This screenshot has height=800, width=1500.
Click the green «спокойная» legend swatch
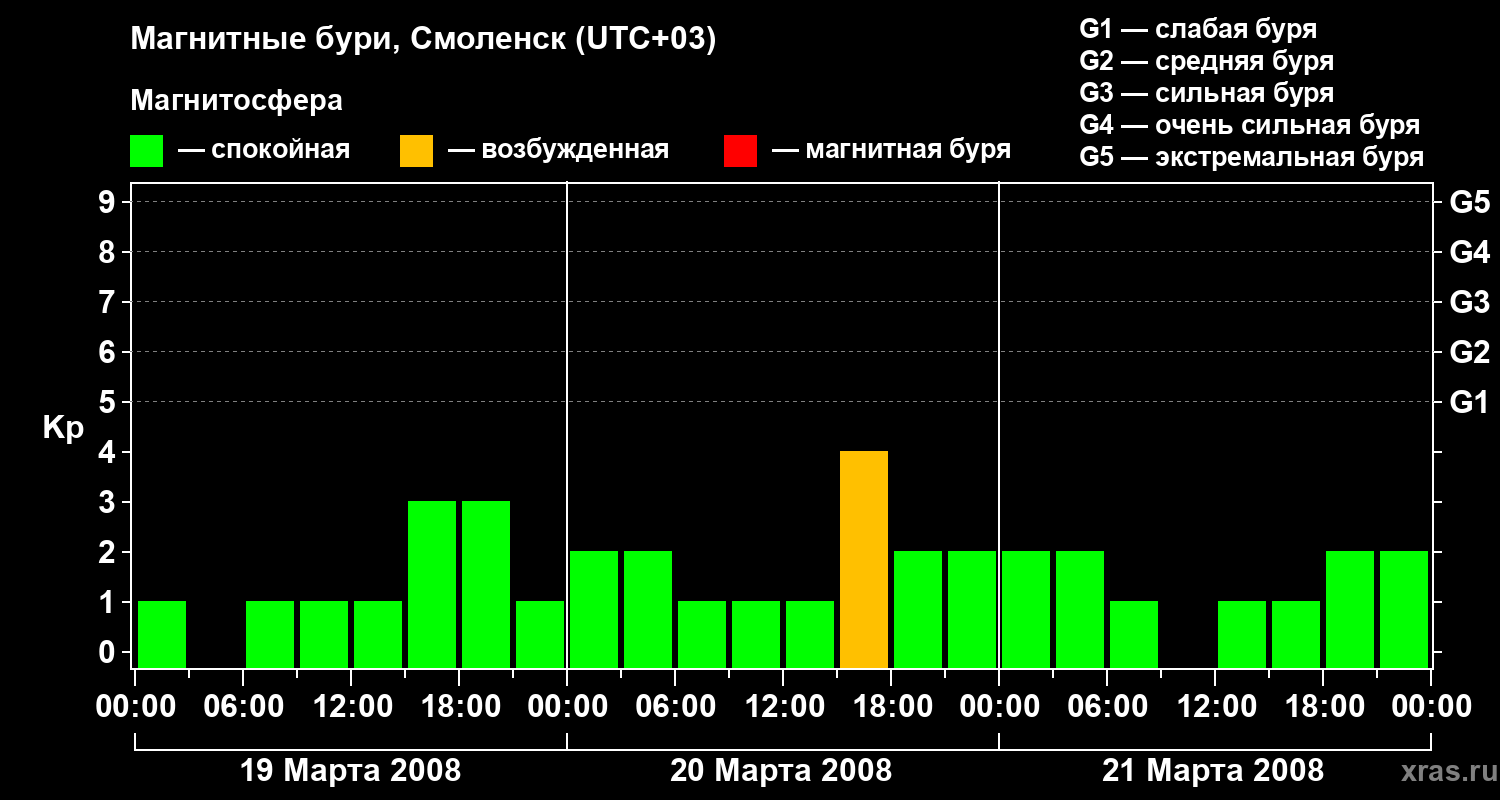(x=147, y=150)
